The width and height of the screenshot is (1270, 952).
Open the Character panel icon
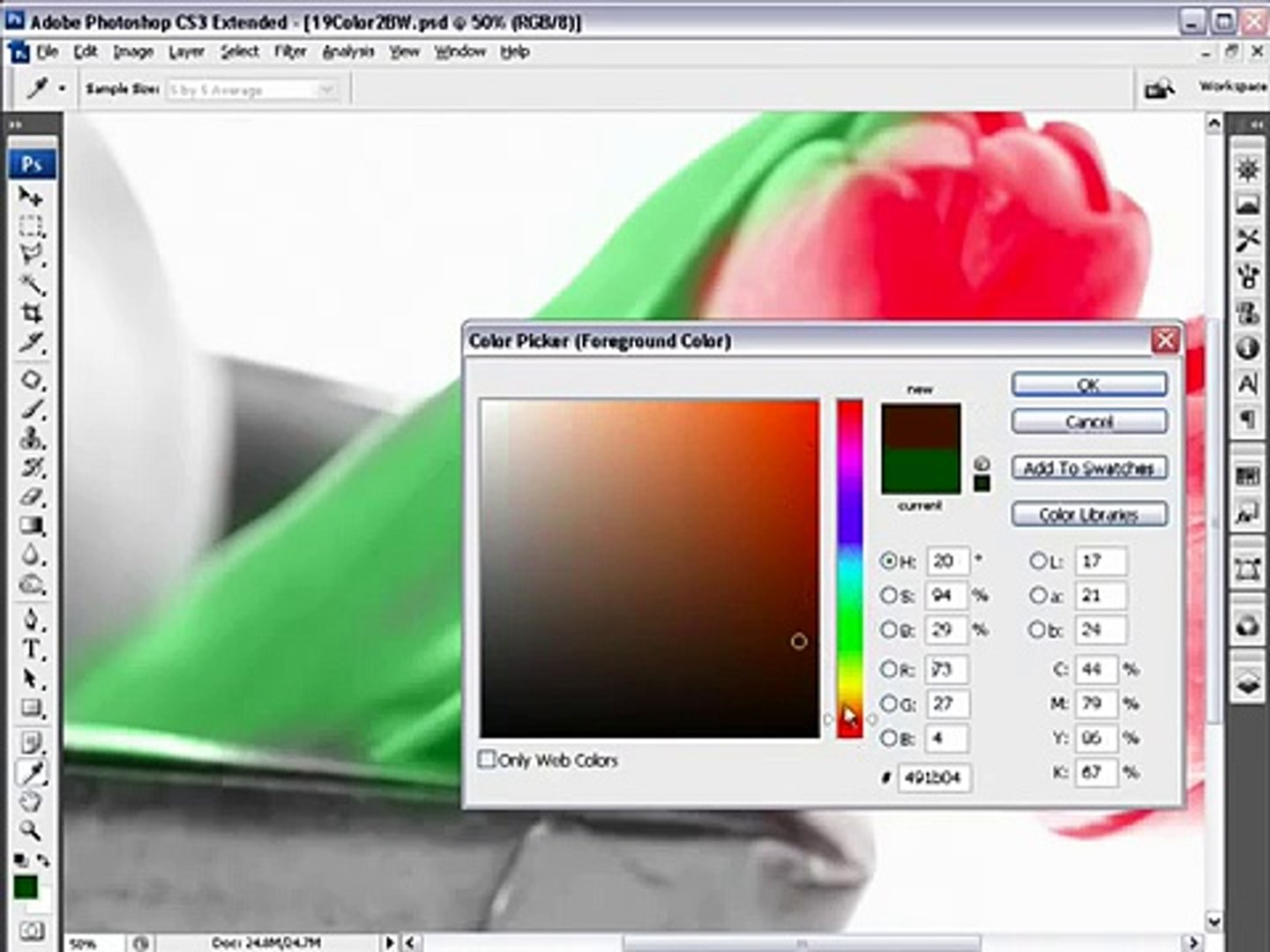[x=1247, y=384]
